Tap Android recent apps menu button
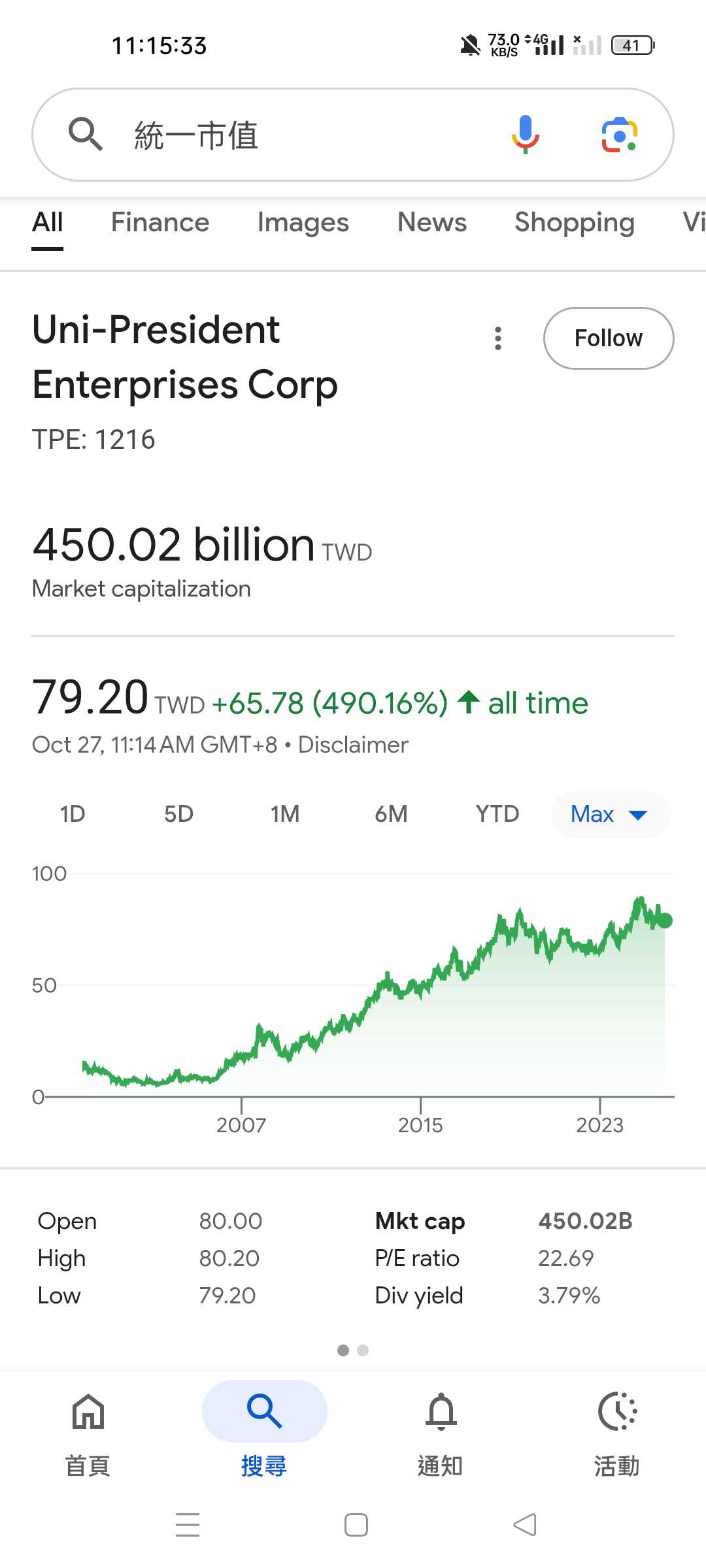The image size is (706, 1568). point(188,1525)
